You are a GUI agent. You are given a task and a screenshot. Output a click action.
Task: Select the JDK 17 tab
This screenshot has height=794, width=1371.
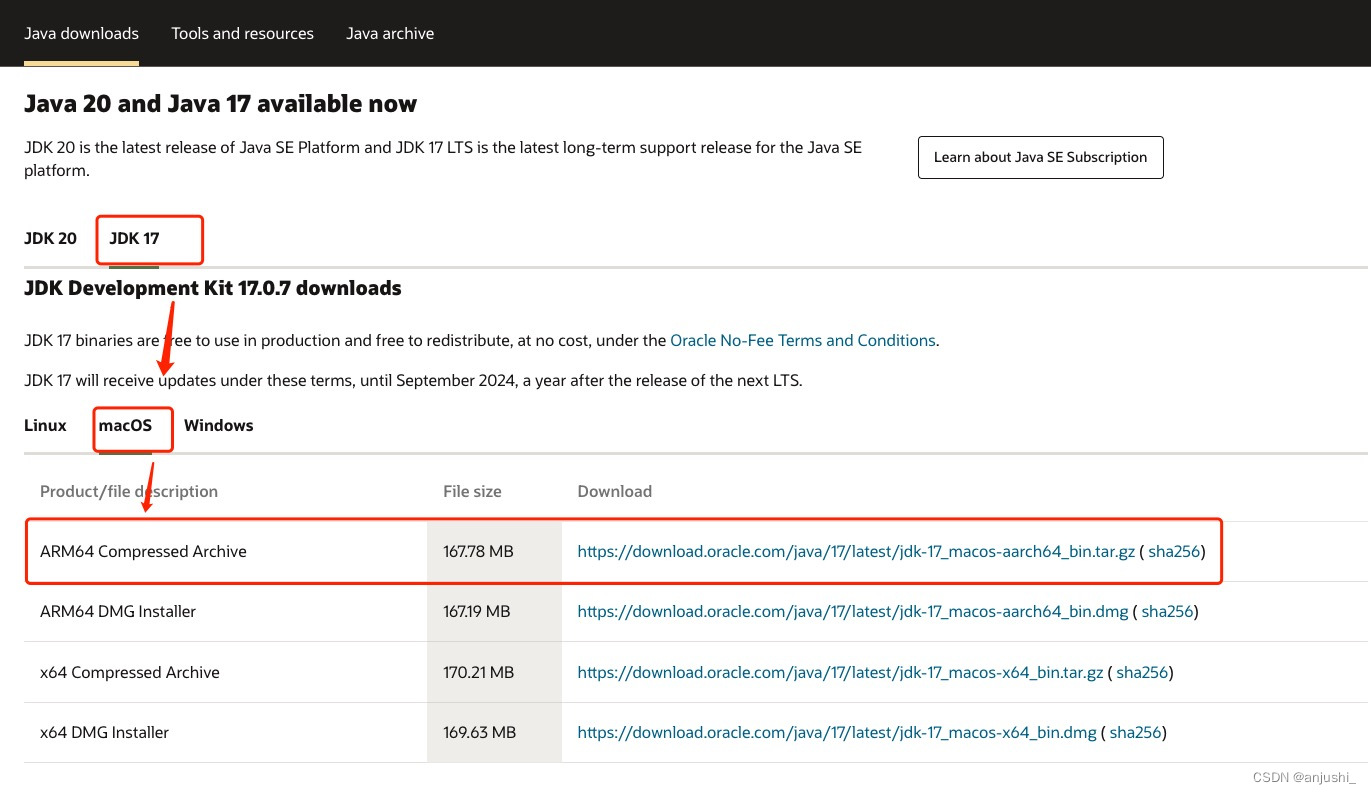click(134, 239)
